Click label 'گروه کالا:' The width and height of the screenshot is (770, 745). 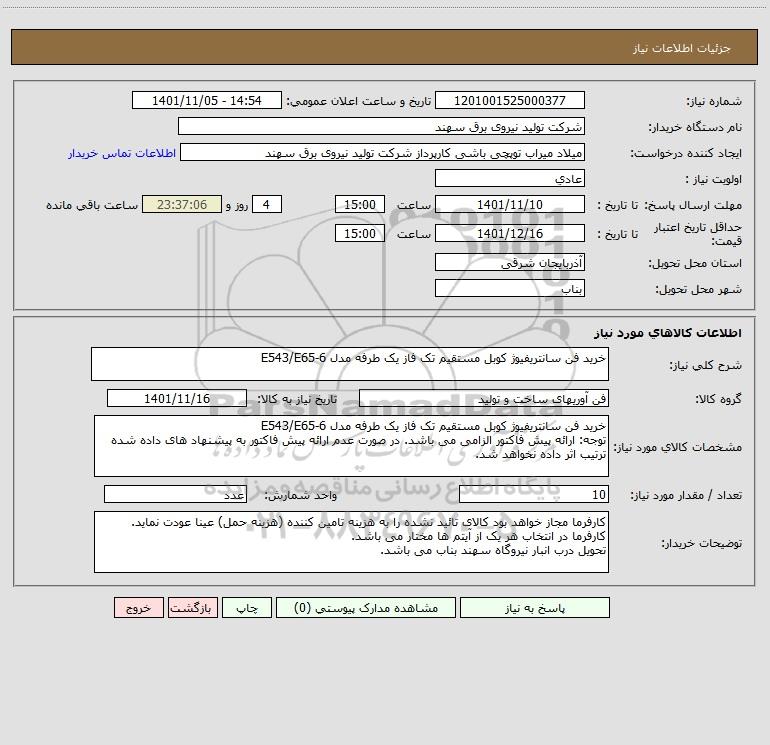[x=718, y=400]
